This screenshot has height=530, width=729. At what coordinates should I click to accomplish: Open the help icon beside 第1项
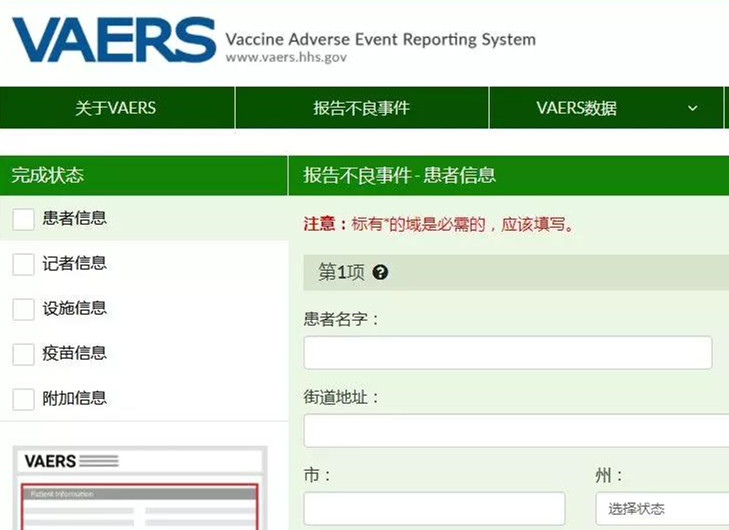click(380, 272)
